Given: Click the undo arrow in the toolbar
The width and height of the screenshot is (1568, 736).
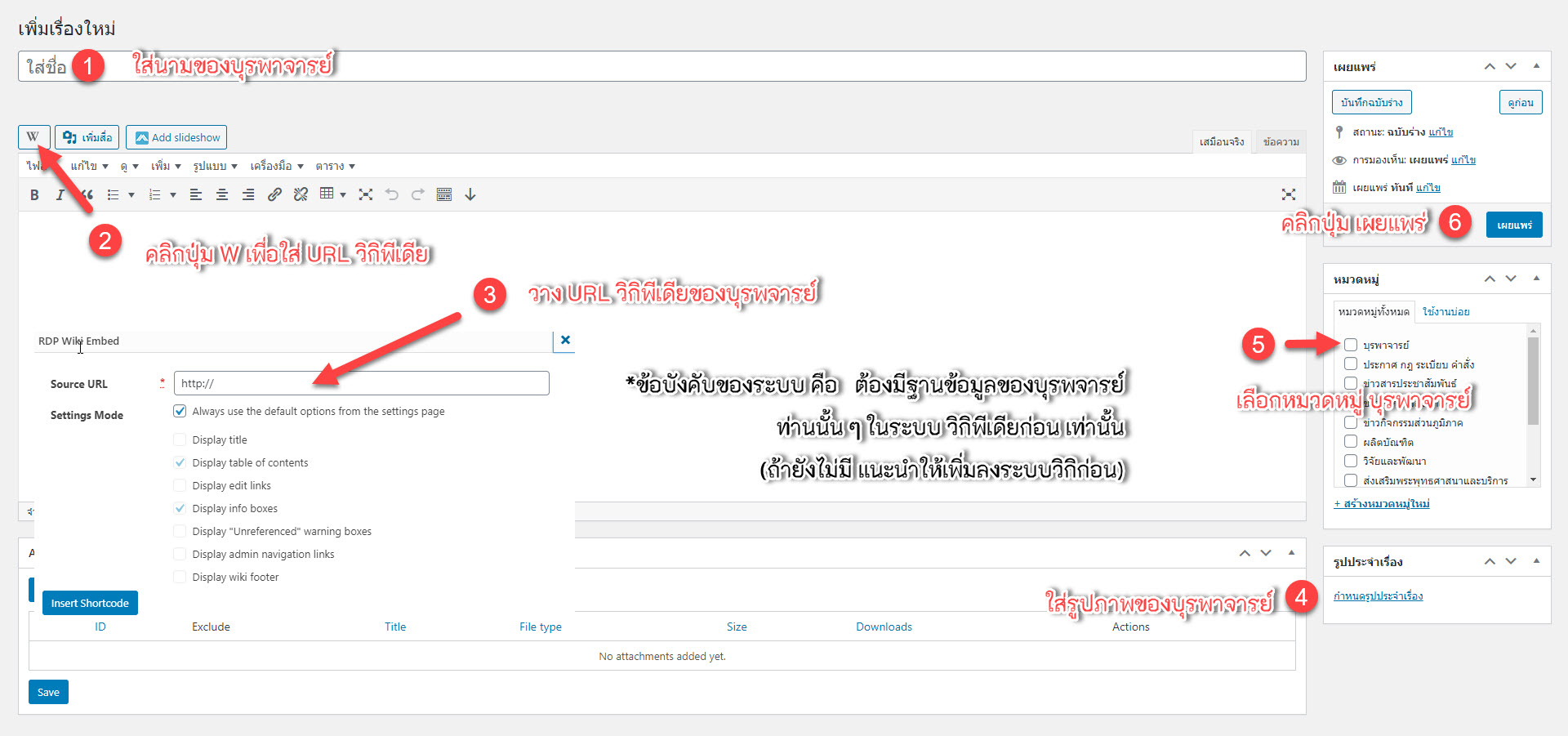Looking at the screenshot, I should (x=392, y=194).
